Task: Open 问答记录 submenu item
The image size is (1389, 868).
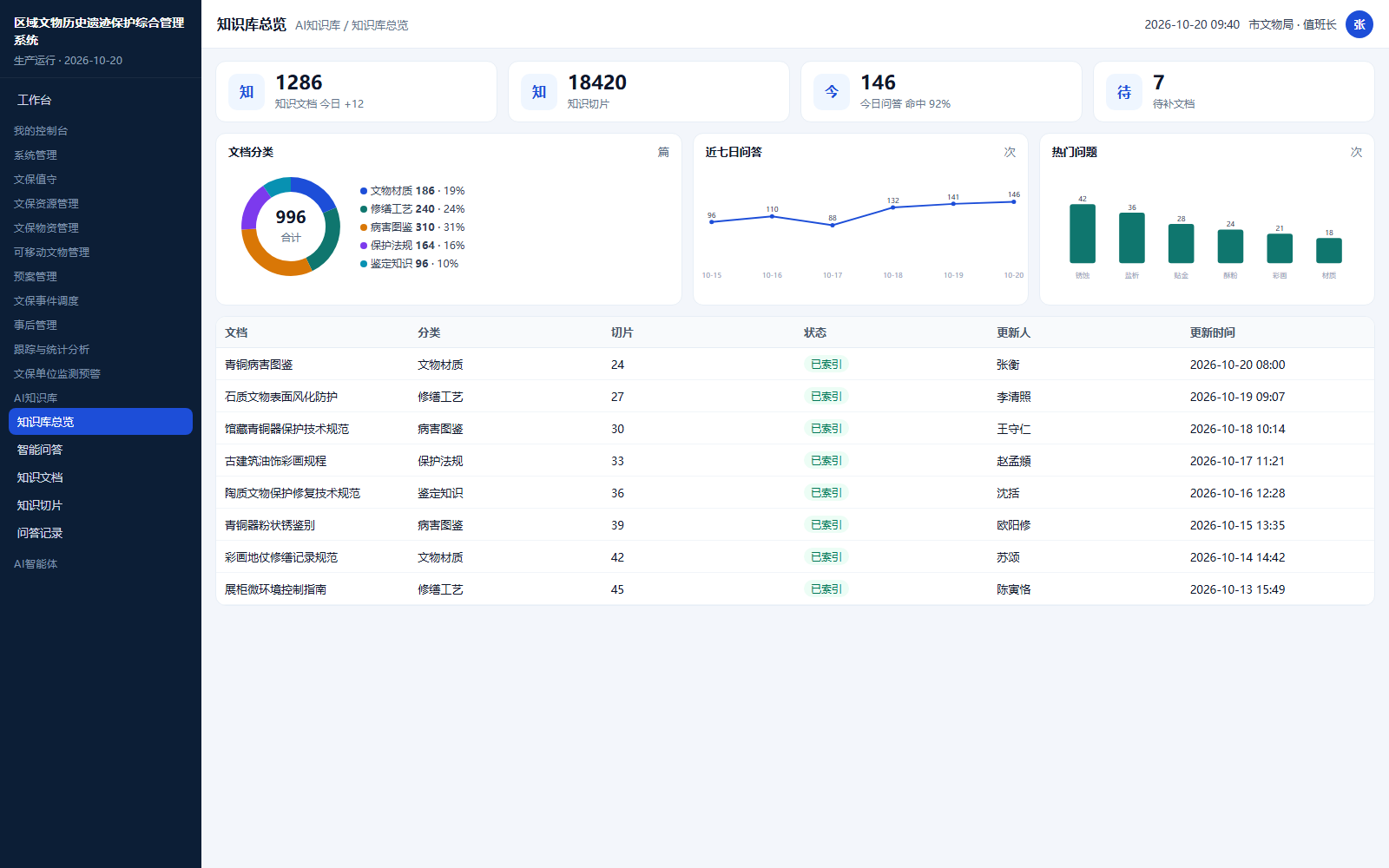Action: pyautogui.click(x=101, y=533)
